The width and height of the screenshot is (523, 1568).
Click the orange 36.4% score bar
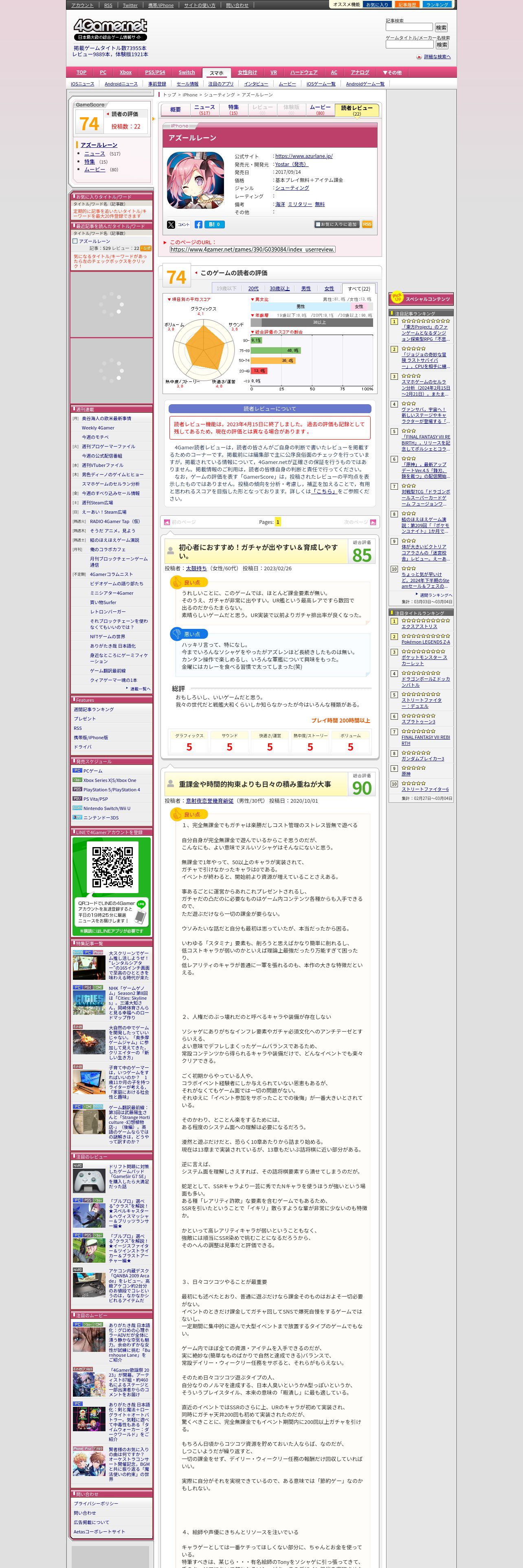[x=273, y=360]
